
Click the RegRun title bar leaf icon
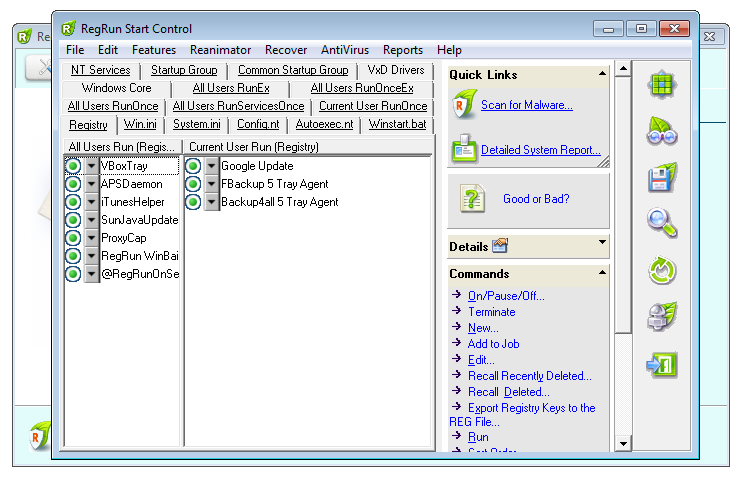point(68,29)
